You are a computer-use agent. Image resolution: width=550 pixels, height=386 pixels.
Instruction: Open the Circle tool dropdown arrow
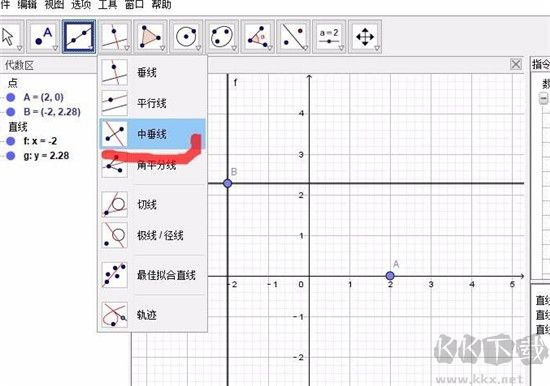(199, 48)
